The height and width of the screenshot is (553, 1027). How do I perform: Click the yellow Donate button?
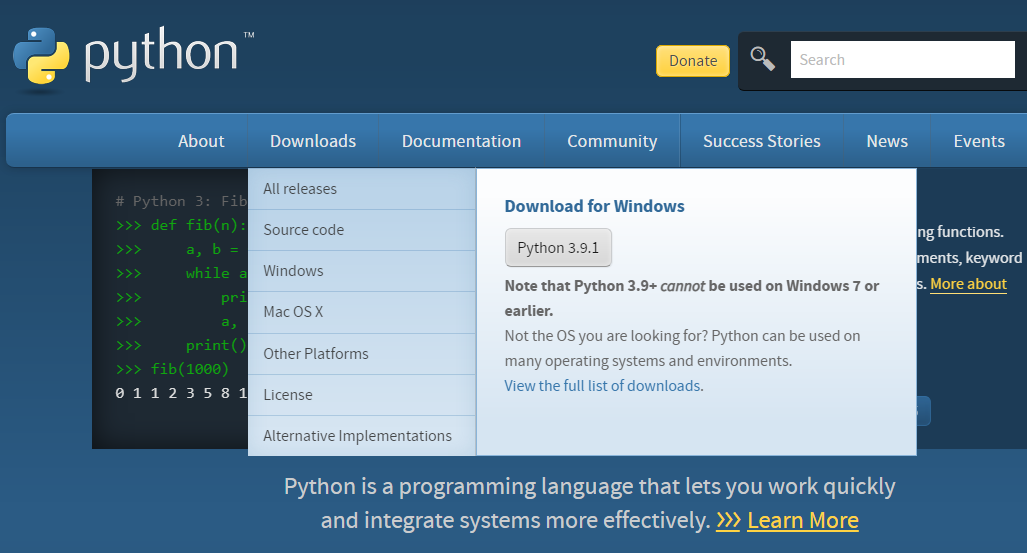(693, 61)
